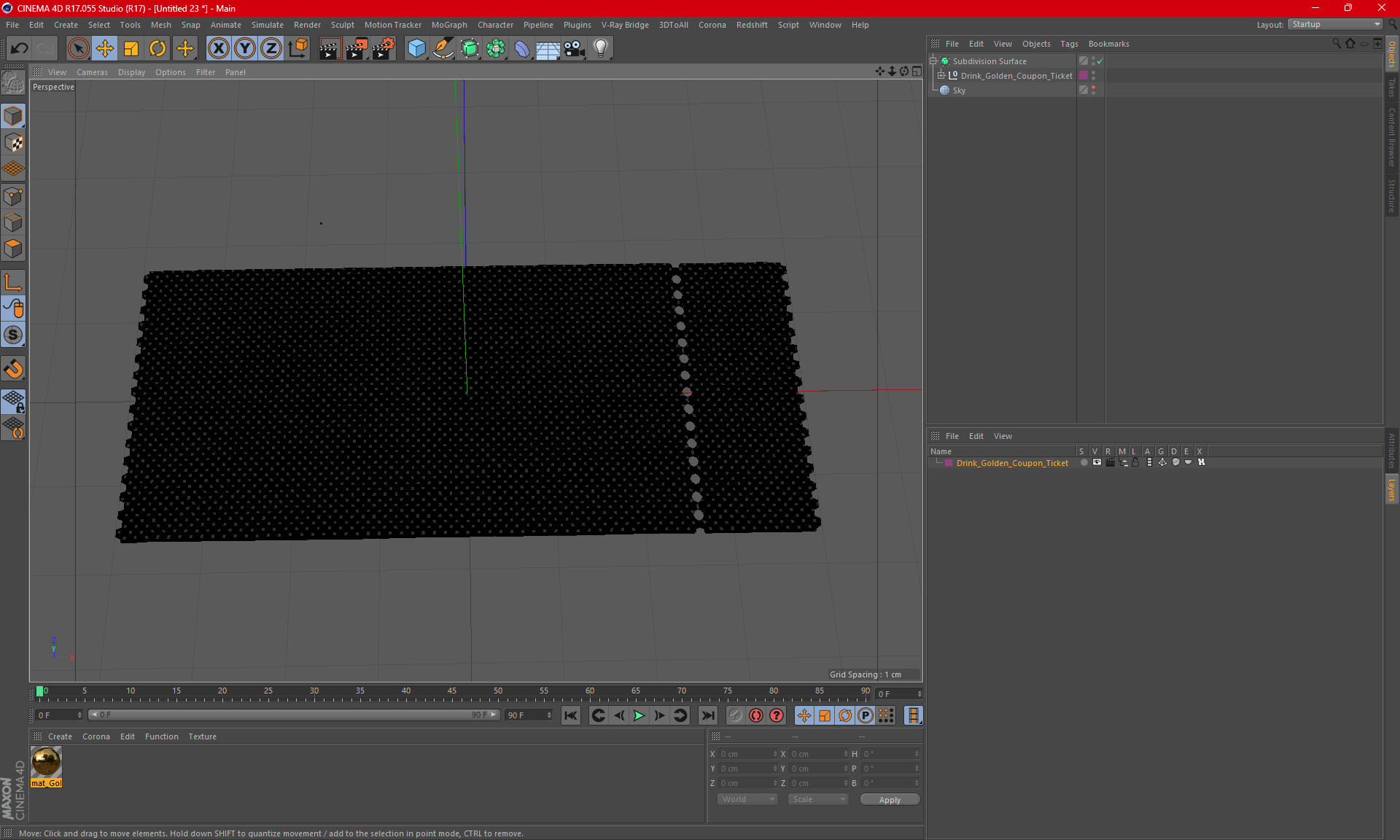Open the Render to Picture Viewer icon
The height and width of the screenshot is (840, 1400).
(357, 49)
